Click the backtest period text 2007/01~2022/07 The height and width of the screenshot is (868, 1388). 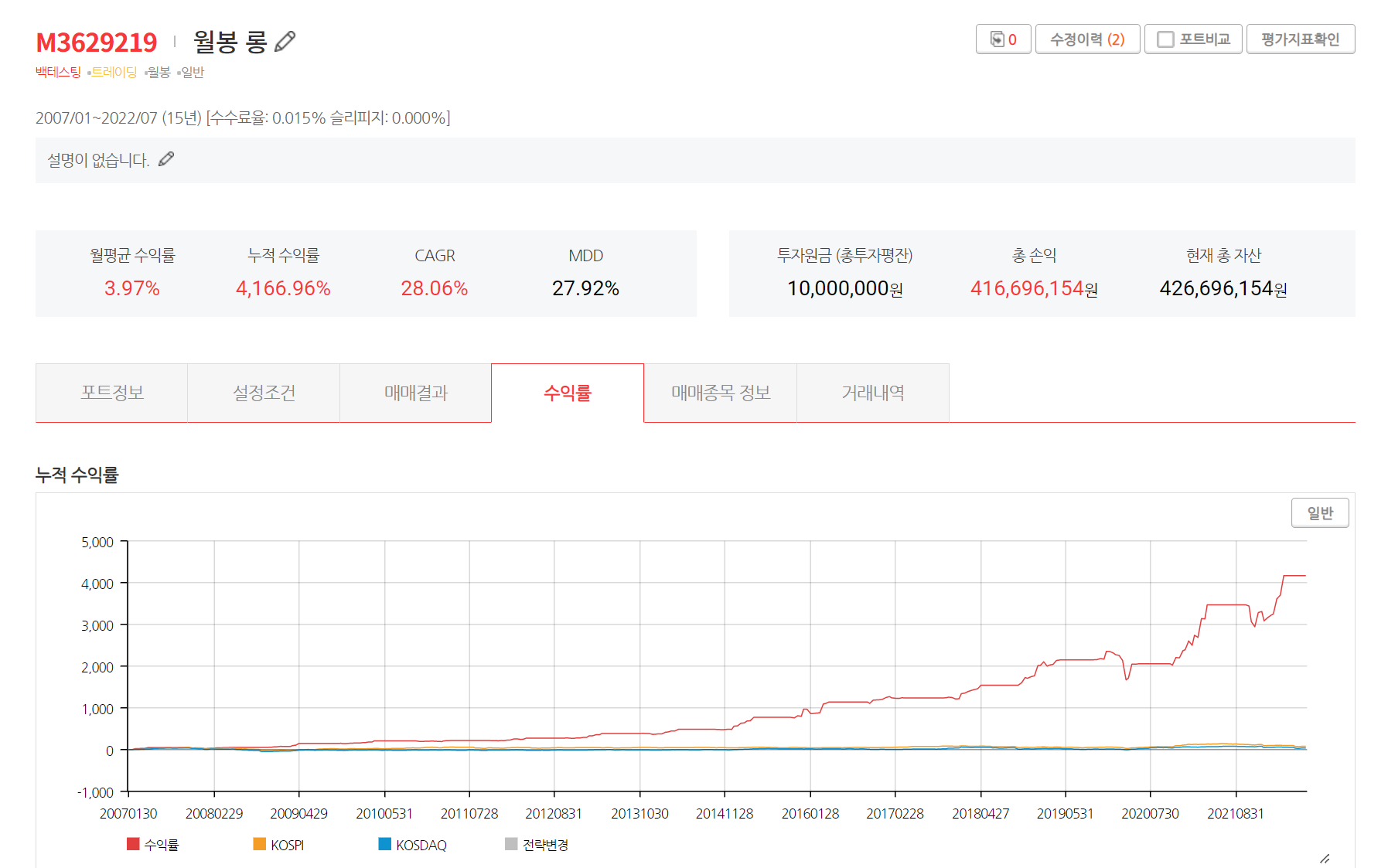[x=97, y=118]
